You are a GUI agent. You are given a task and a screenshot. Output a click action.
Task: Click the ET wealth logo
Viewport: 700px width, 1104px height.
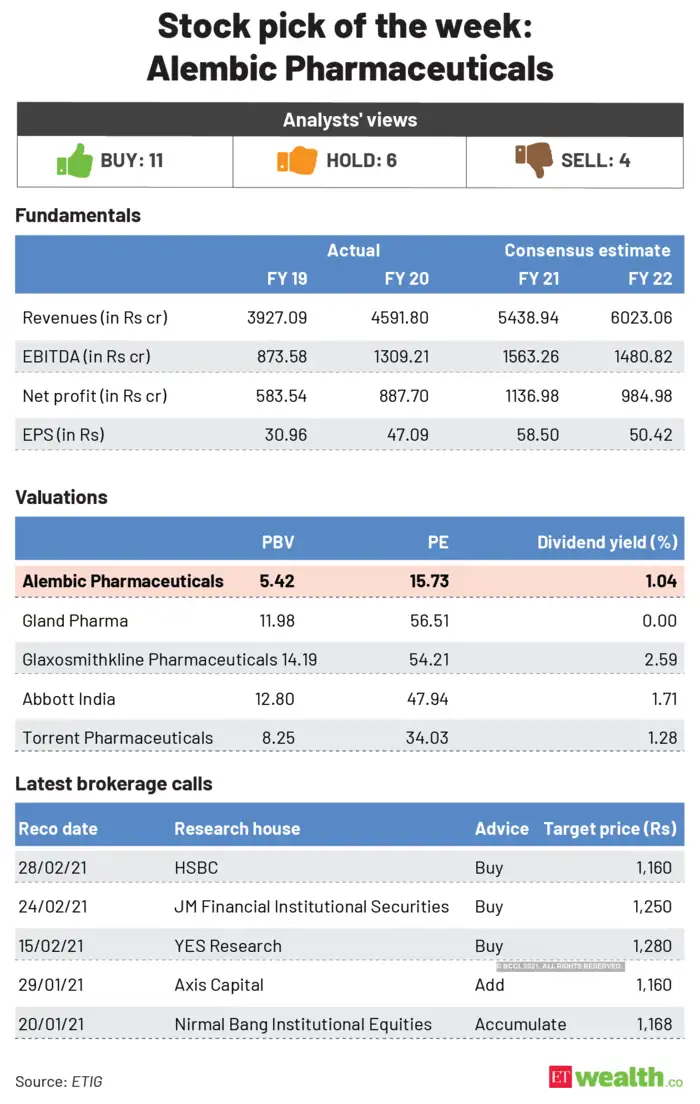(x=615, y=1077)
